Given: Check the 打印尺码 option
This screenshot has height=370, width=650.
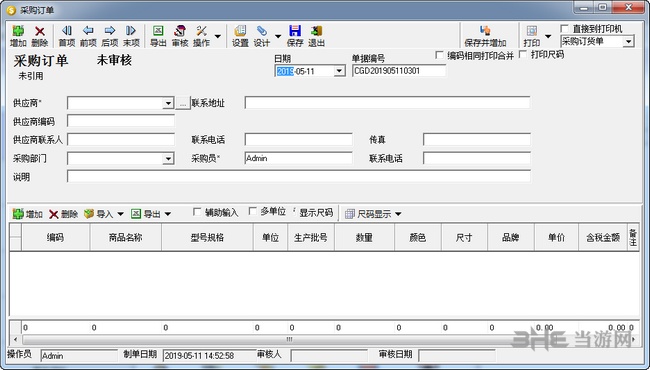Looking at the screenshot, I should (x=523, y=54).
